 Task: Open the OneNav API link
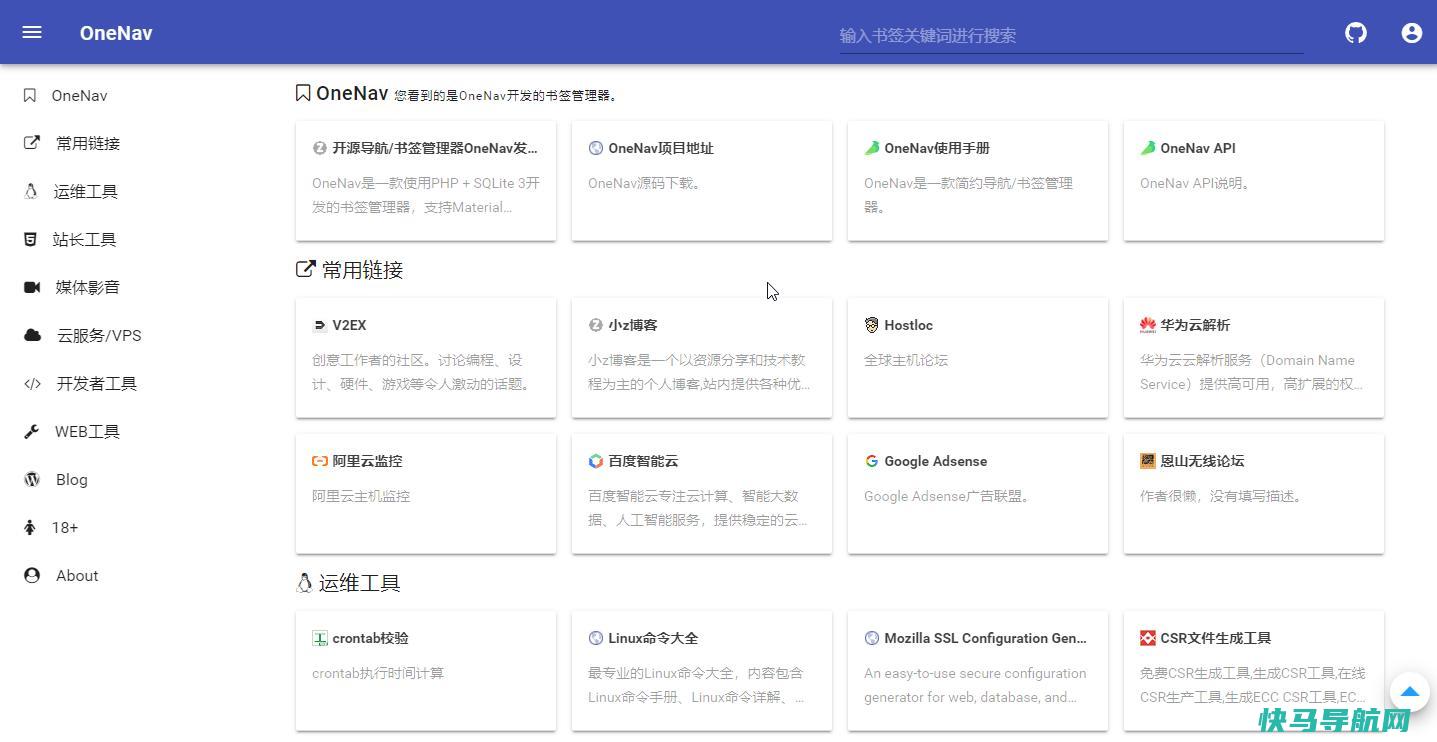(x=1254, y=181)
